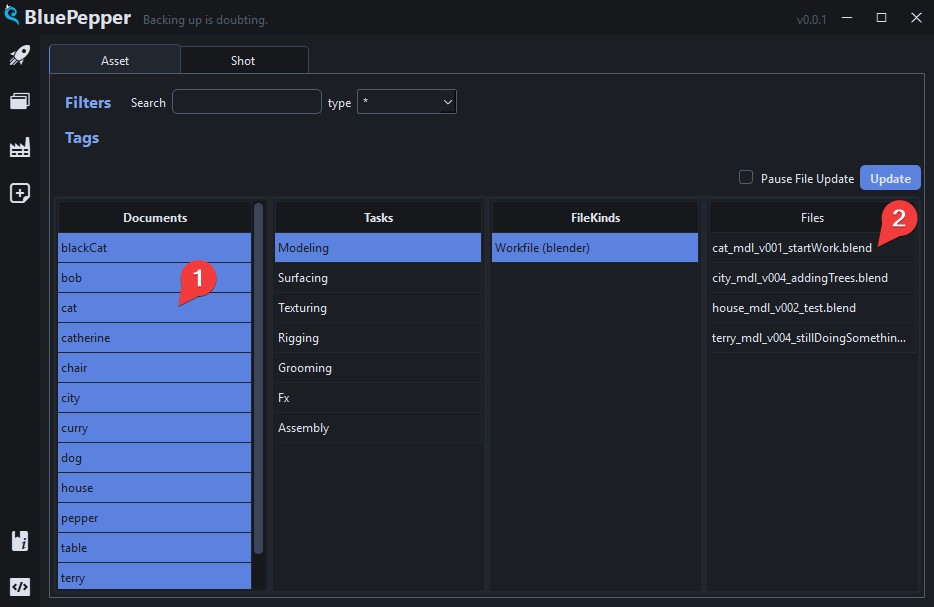Open the info file sidebar icon
This screenshot has width=934, height=607.
20,541
